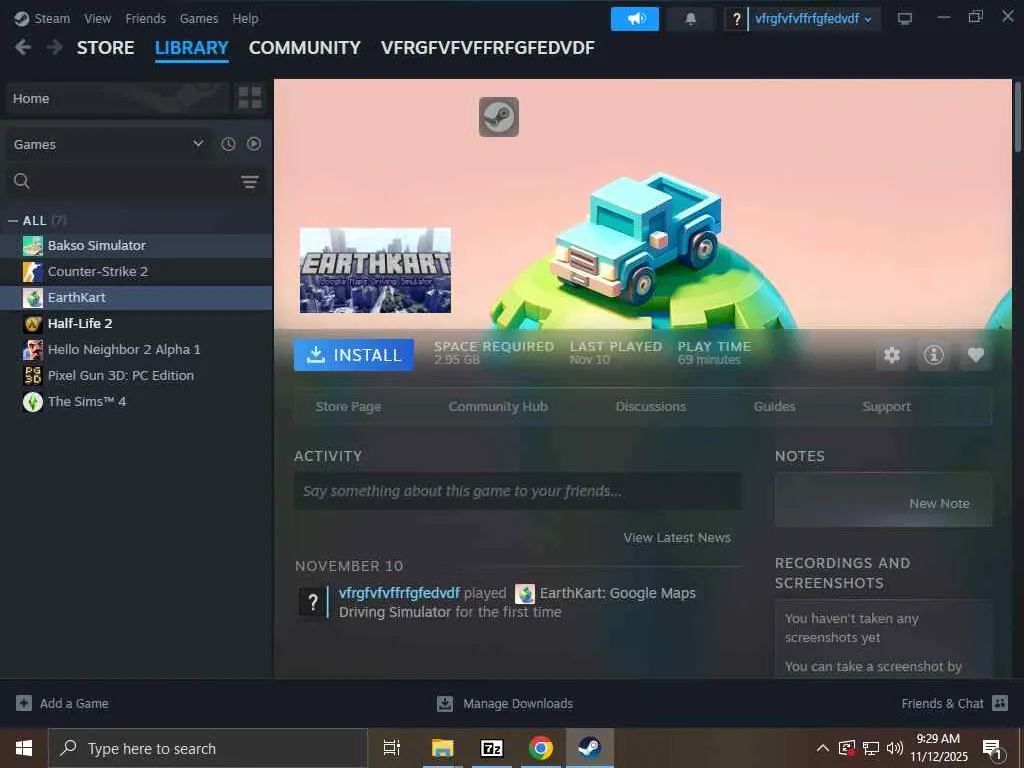Image resolution: width=1024 pixels, height=768 pixels.
Task: Click the Counter-Strike 2 game icon
Action: 33,272
